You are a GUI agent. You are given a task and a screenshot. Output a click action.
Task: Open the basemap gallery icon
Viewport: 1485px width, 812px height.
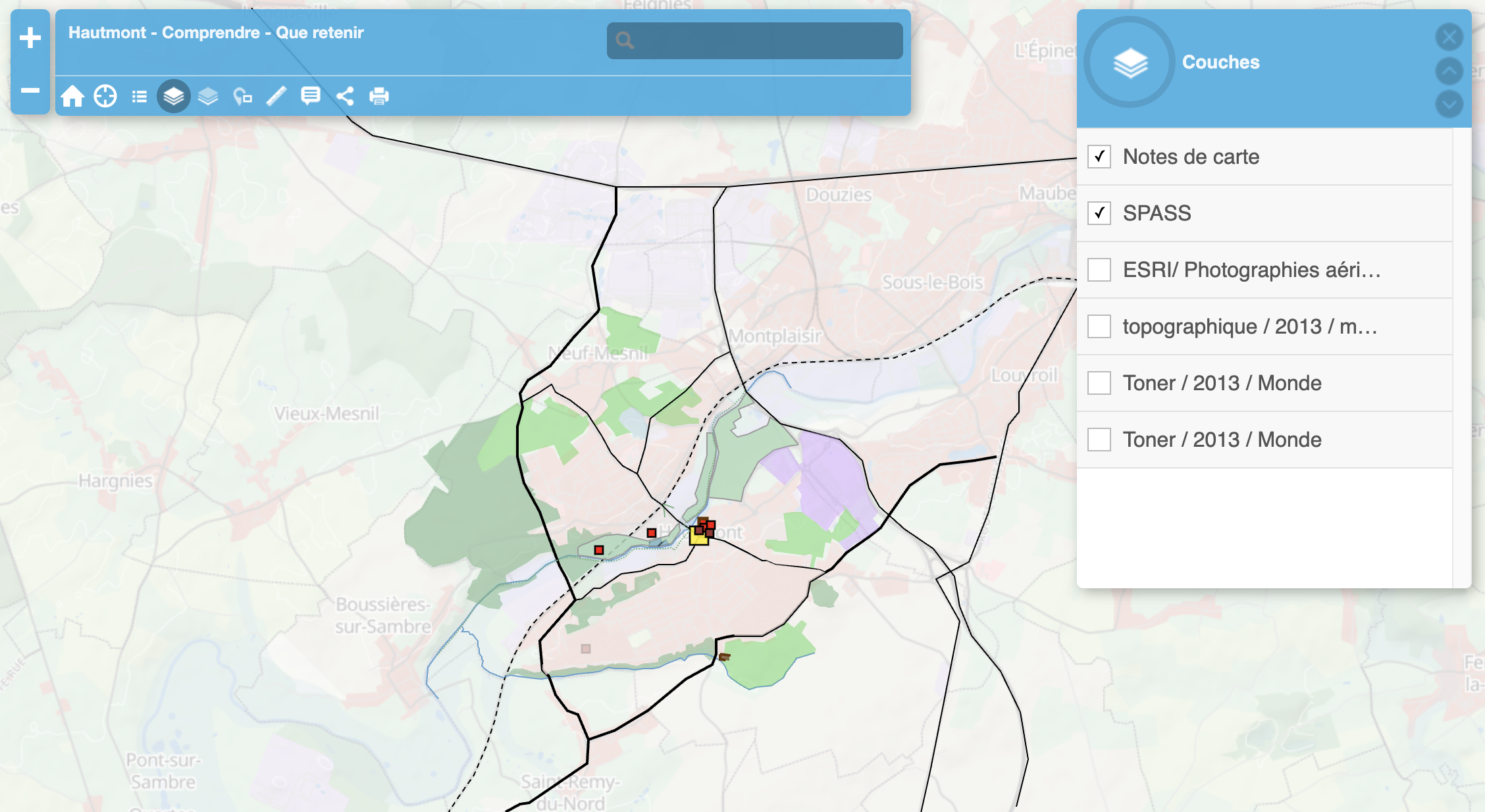[x=208, y=97]
